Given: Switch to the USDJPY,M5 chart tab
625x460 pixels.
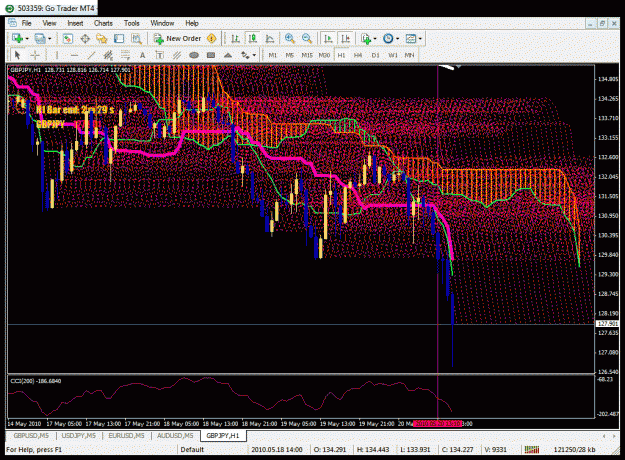Looking at the screenshot, I should click(x=79, y=436).
